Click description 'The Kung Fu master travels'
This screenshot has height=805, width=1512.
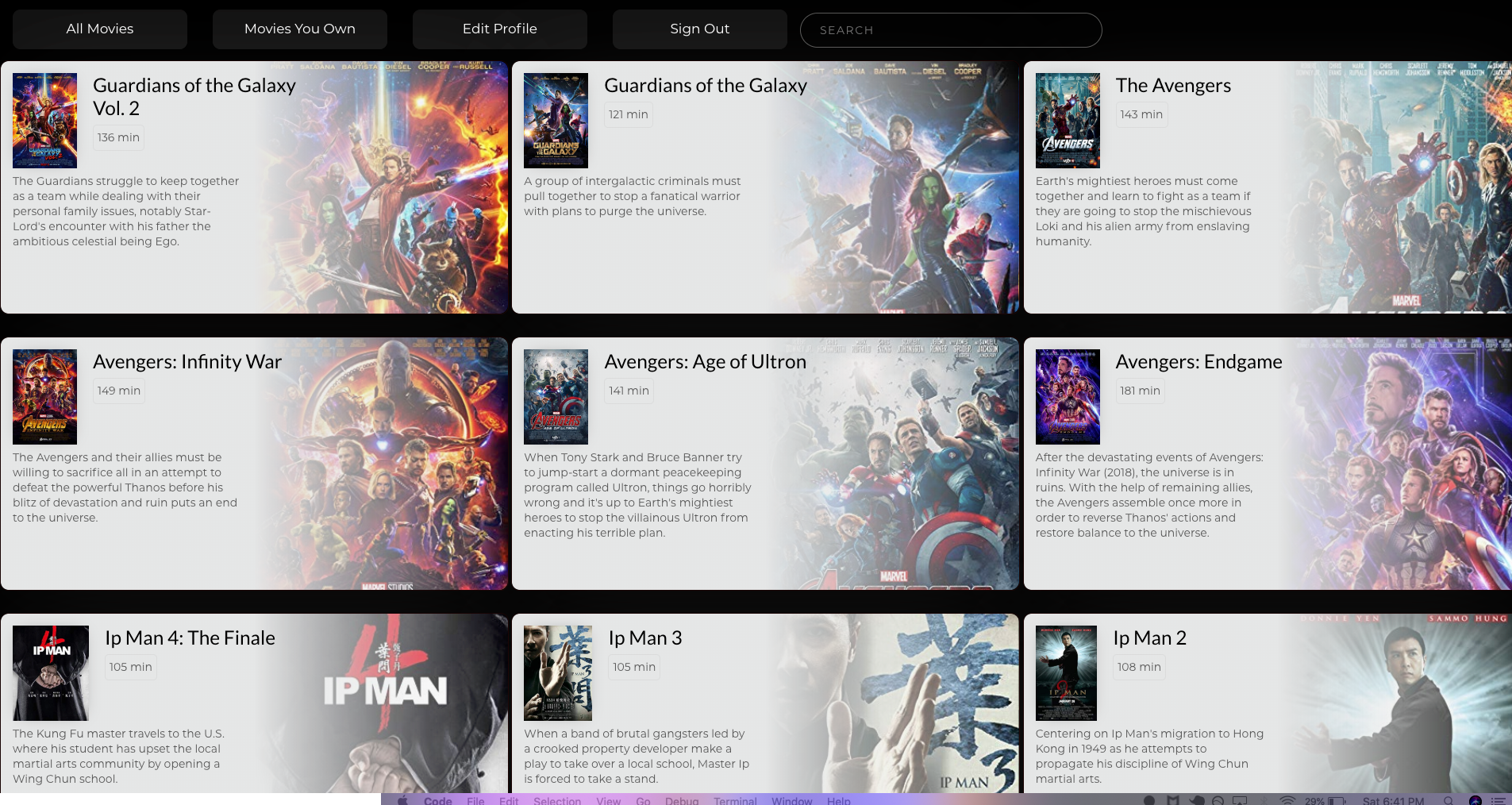(x=119, y=757)
